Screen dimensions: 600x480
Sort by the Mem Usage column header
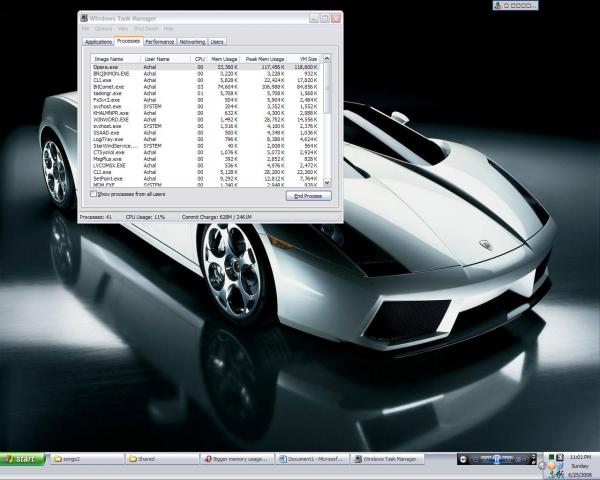223,59
